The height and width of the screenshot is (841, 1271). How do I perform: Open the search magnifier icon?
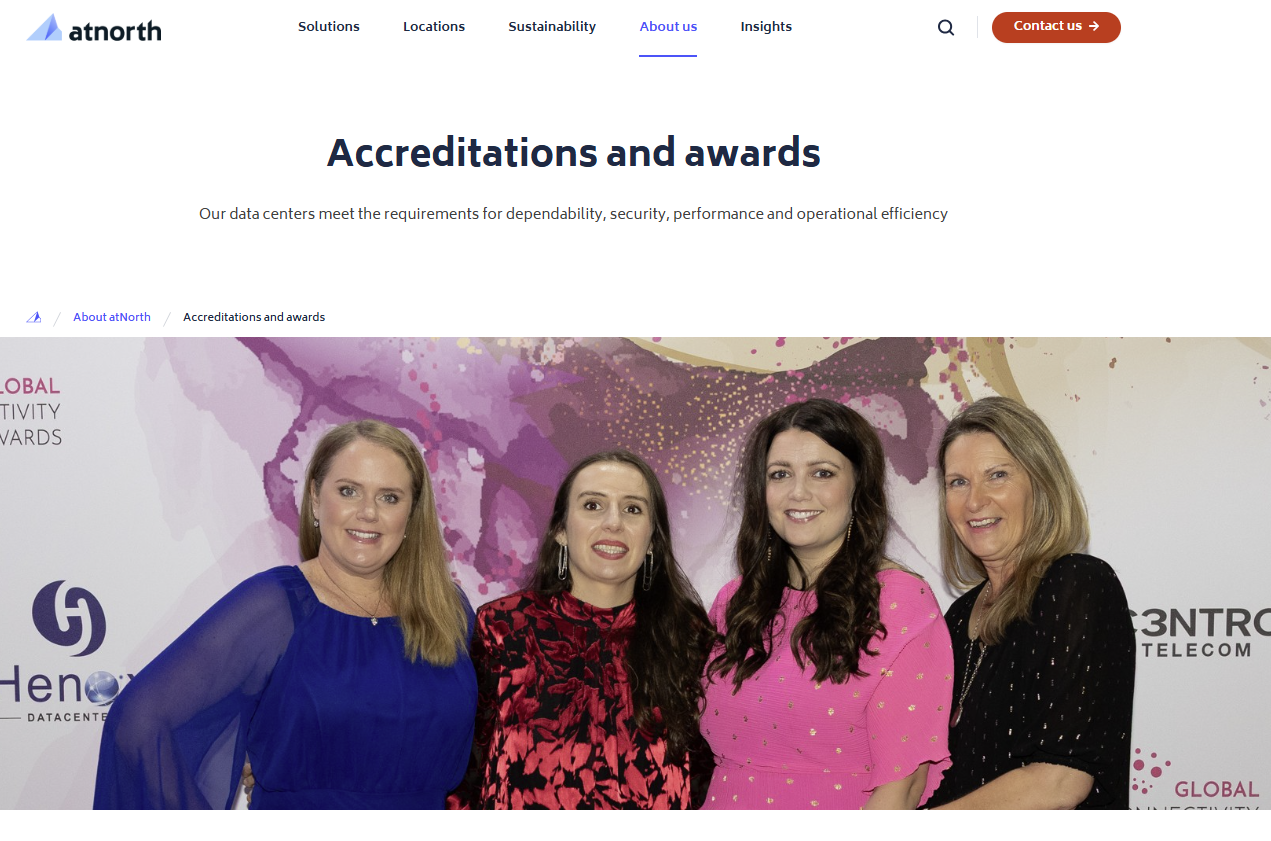(946, 28)
